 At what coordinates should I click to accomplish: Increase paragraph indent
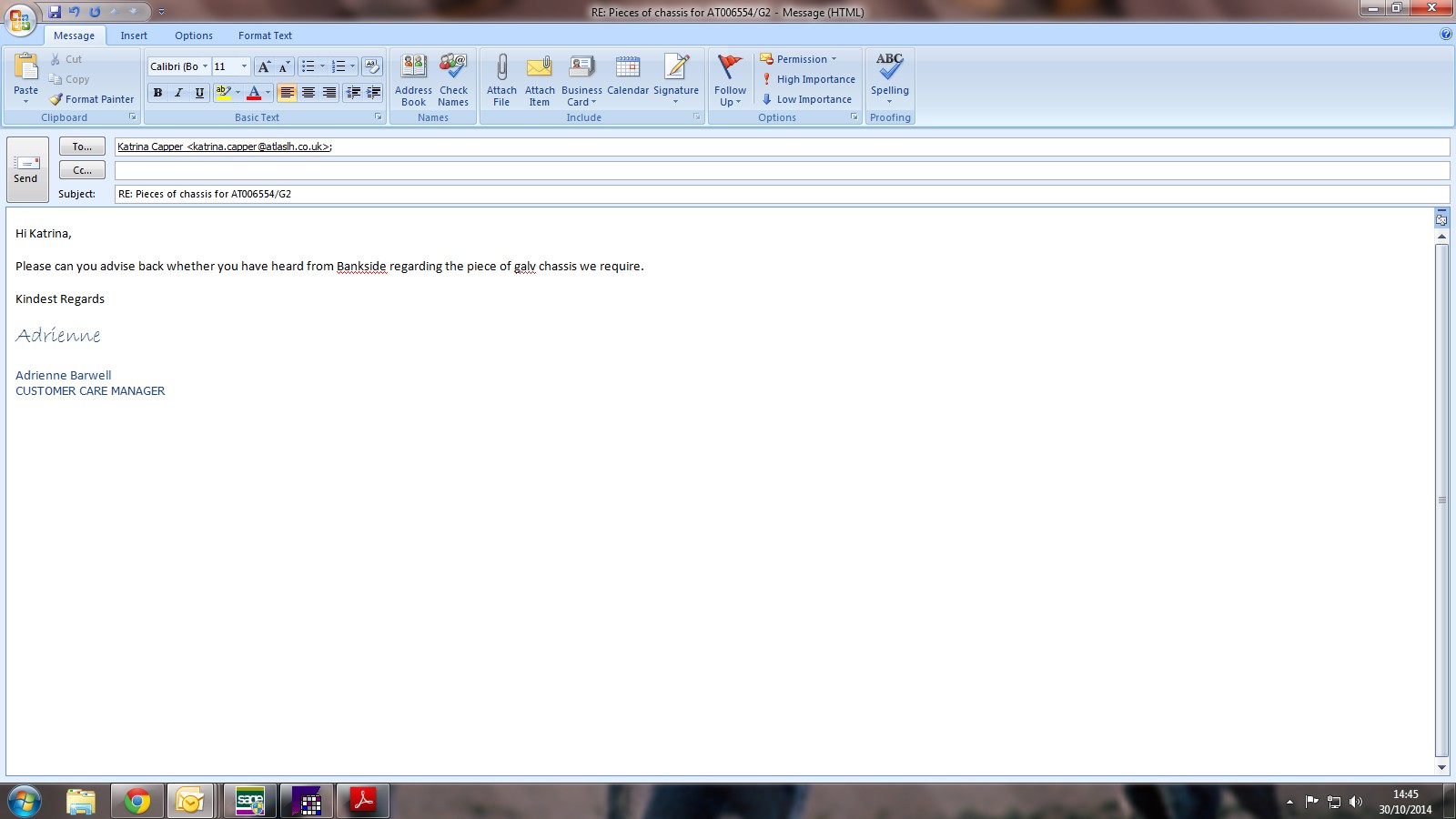373,93
